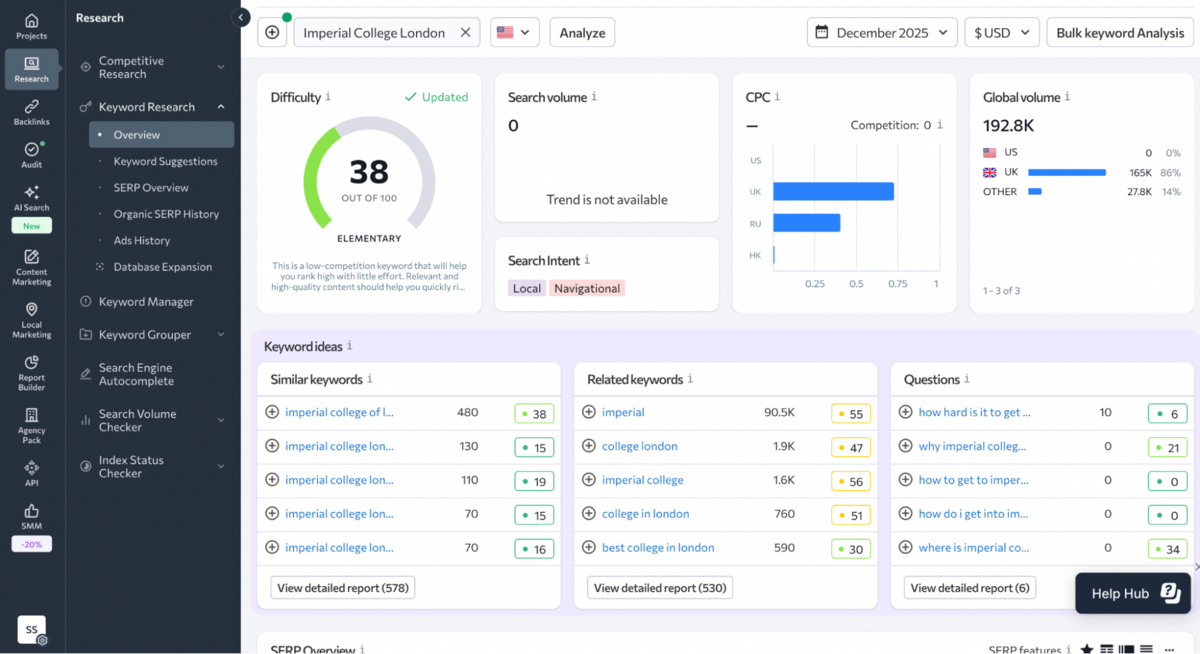Image resolution: width=1200 pixels, height=654 pixels.
Task: Show the Difficulty info tooltip
Action: tap(328, 97)
